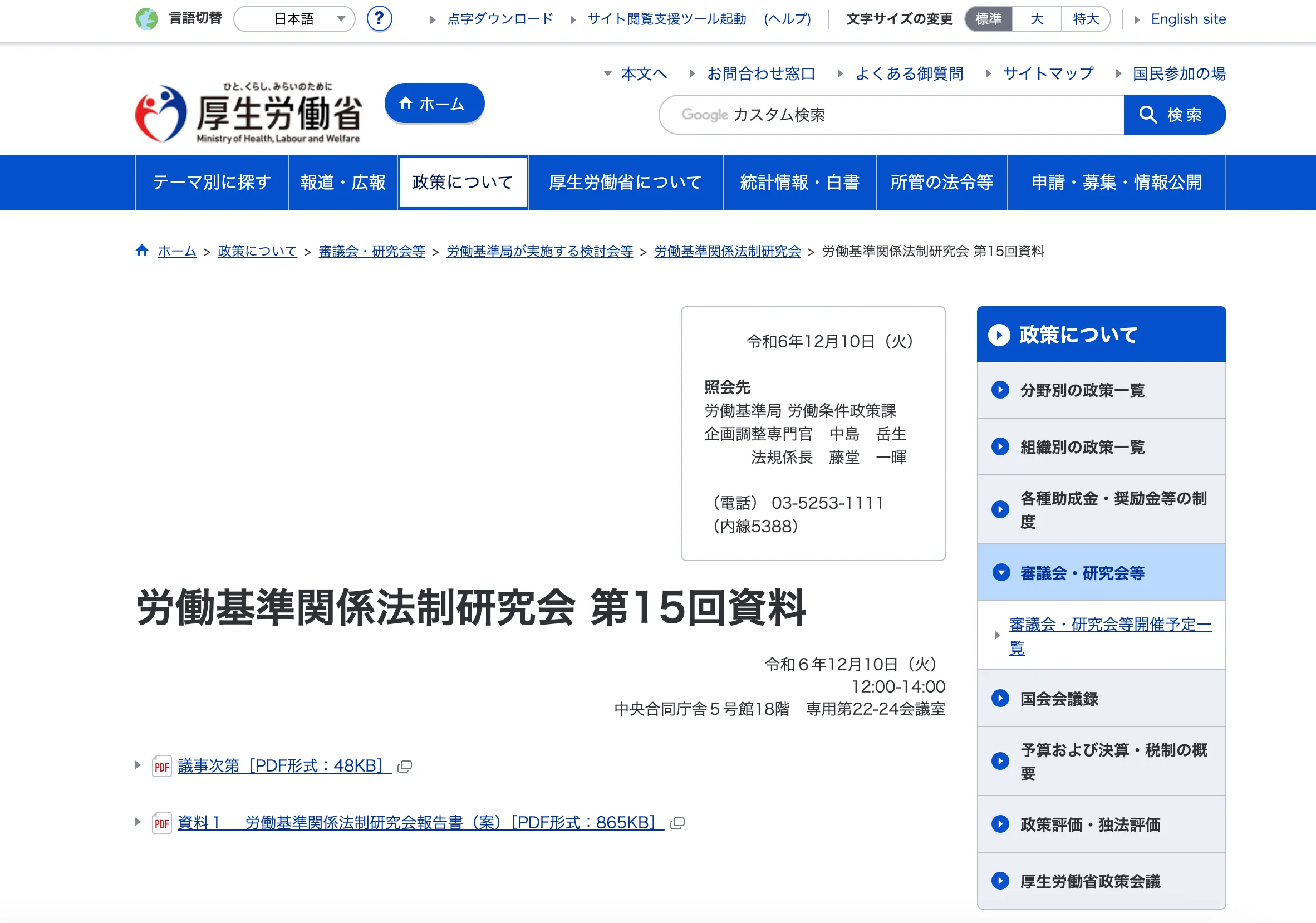1316x923 pixels.
Task: Click the copy icon after 議事次第 link
Action: coord(405,767)
